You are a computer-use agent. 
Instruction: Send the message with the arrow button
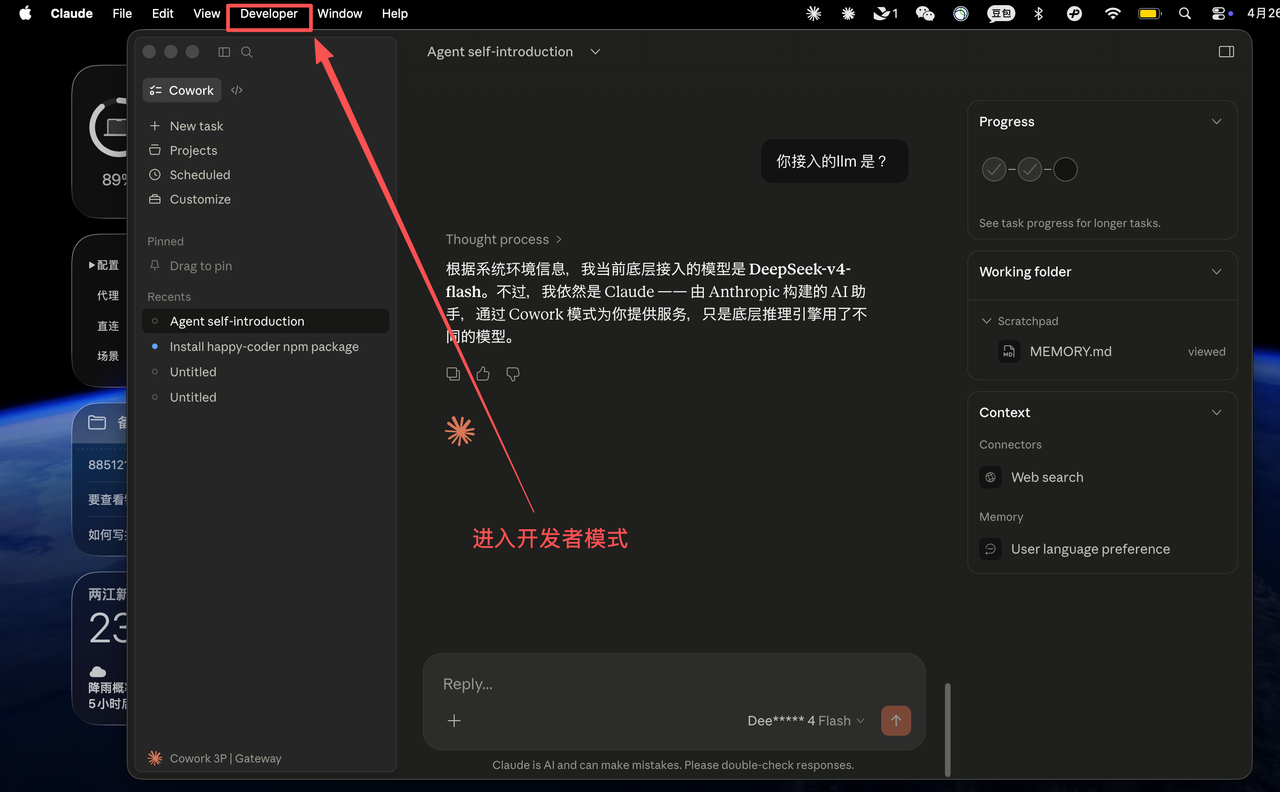click(x=896, y=721)
